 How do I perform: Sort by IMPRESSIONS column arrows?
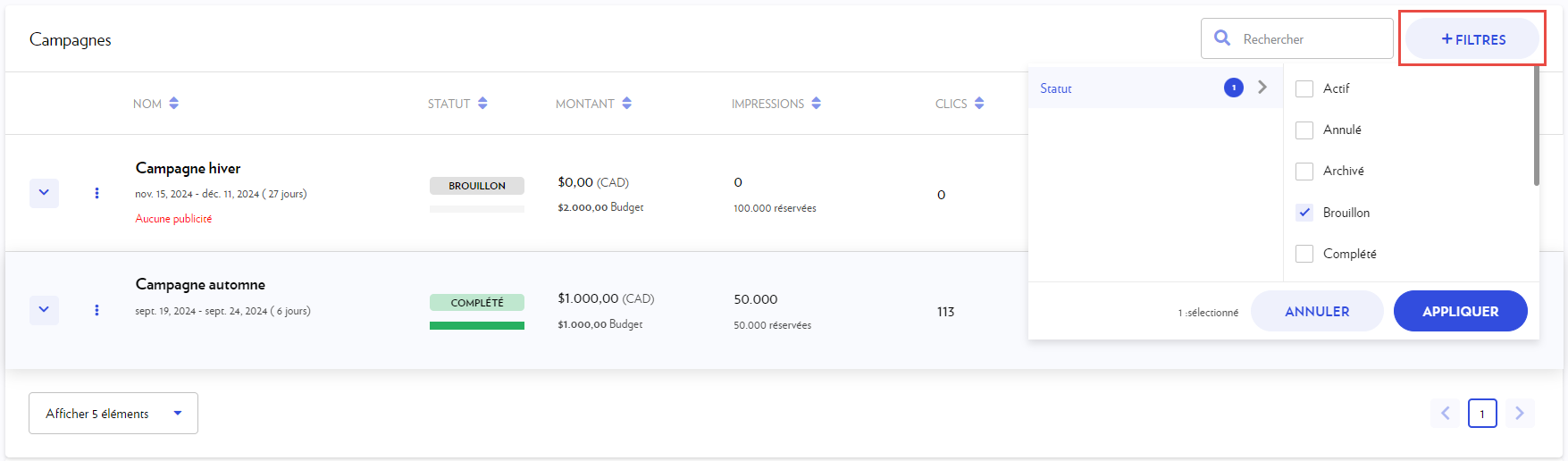[x=817, y=104]
